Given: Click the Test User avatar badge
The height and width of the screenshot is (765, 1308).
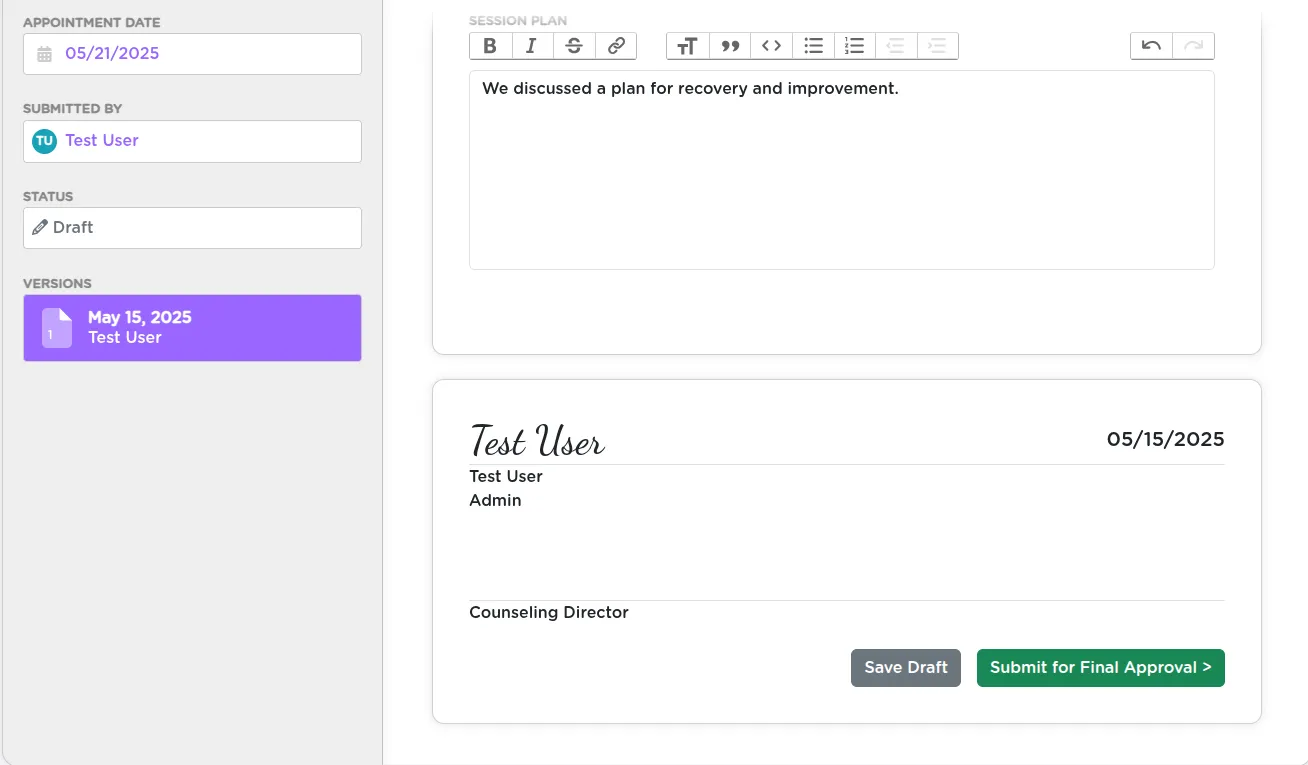Looking at the screenshot, I should pos(44,141).
